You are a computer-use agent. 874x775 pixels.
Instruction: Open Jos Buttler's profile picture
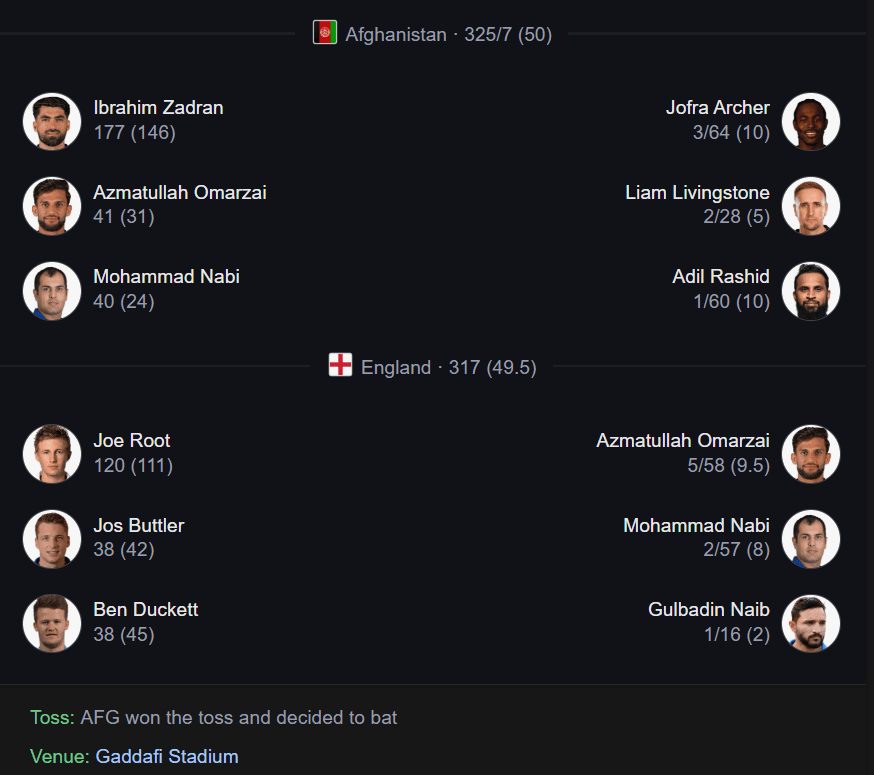pos(52,539)
